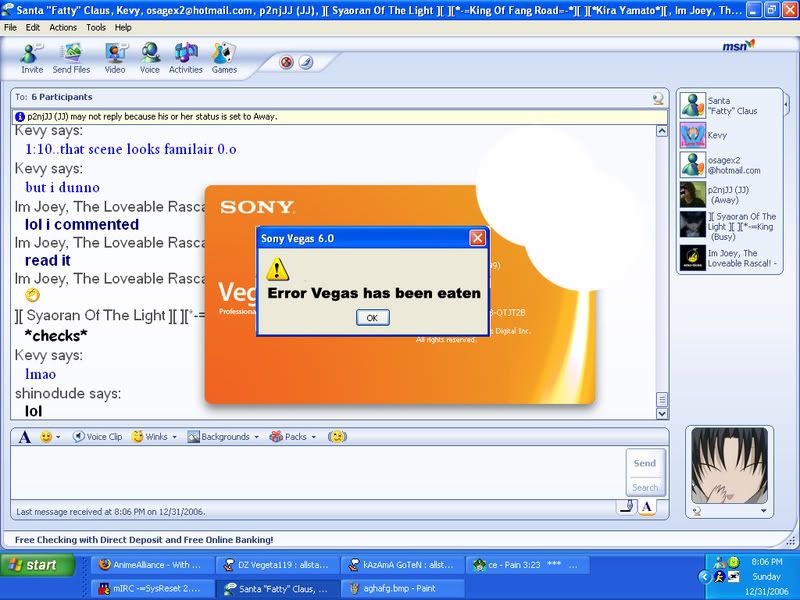800x600 pixels.
Task: Click the Send message button
Action: (644, 463)
